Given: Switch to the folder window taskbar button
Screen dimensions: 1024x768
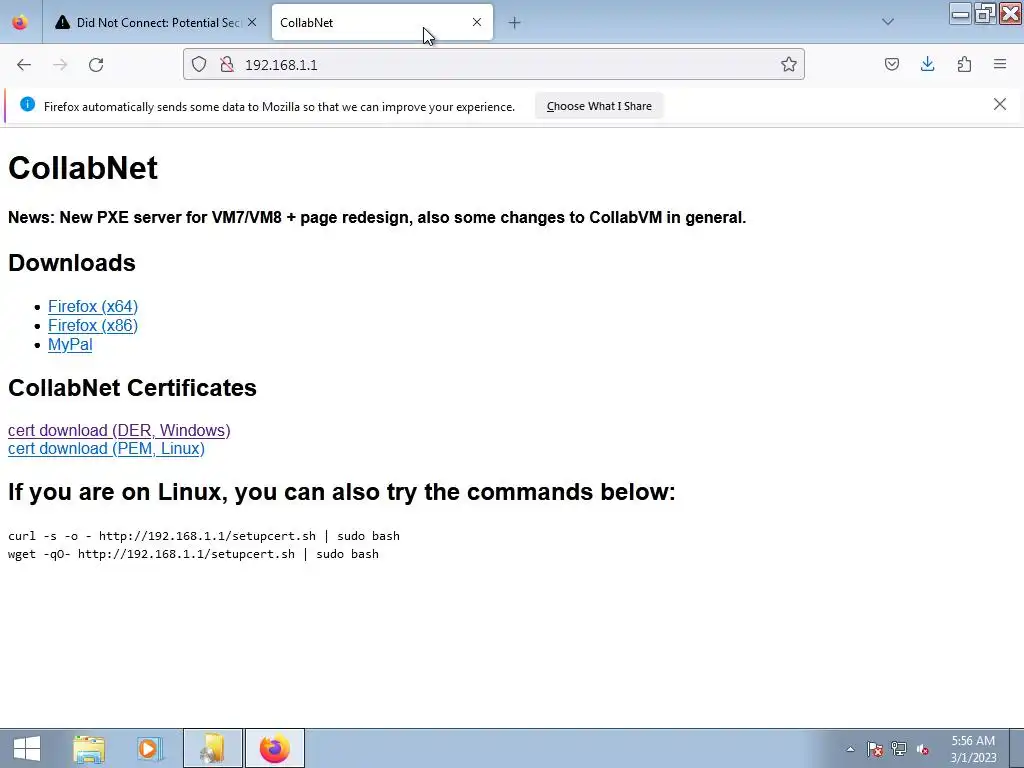Looking at the screenshot, I should coord(212,748).
